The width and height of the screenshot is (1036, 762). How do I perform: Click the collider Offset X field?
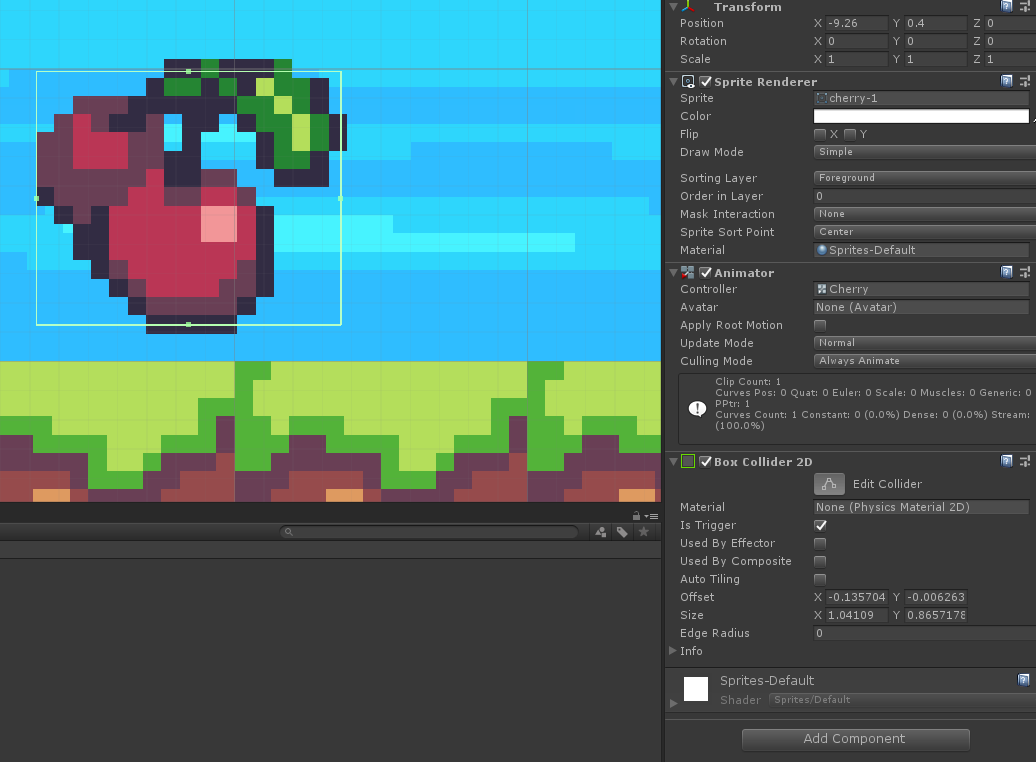[x=857, y=597]
